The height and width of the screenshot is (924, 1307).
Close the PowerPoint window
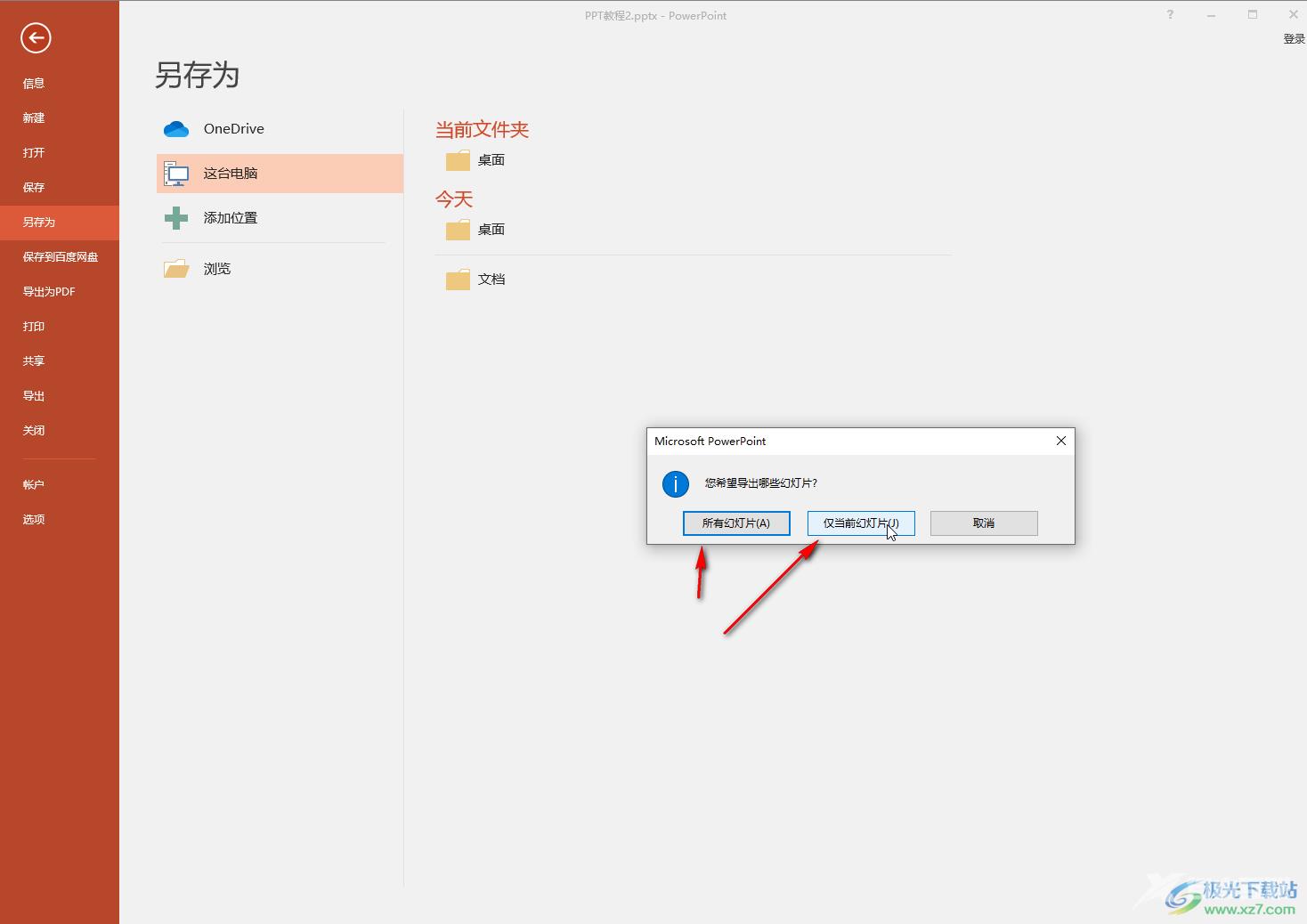point(1294,14)
